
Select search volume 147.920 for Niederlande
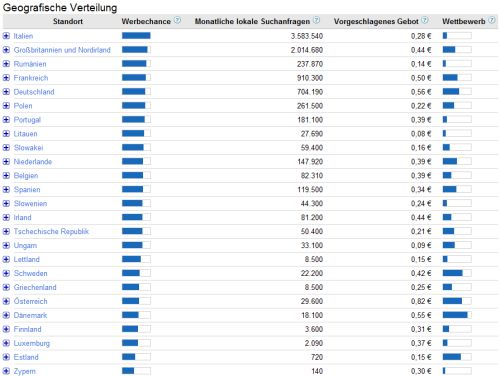(x=310, y=162)
